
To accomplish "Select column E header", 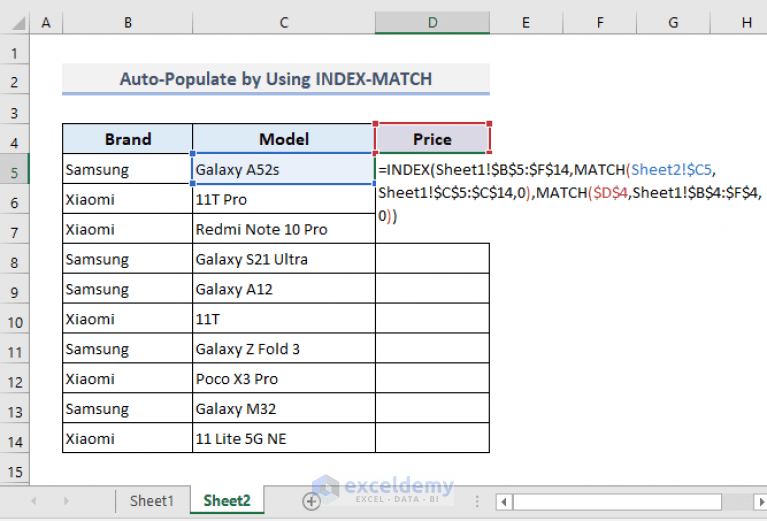I will point(526,23).
